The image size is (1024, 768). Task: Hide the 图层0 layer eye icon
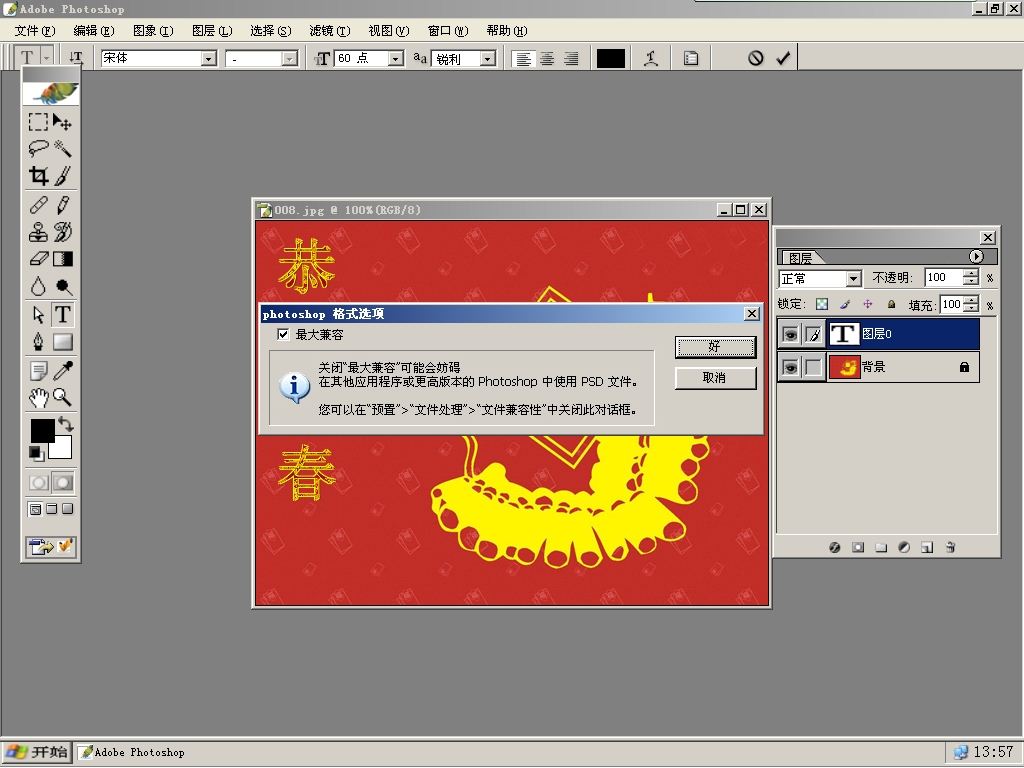(x=790, y=334)
